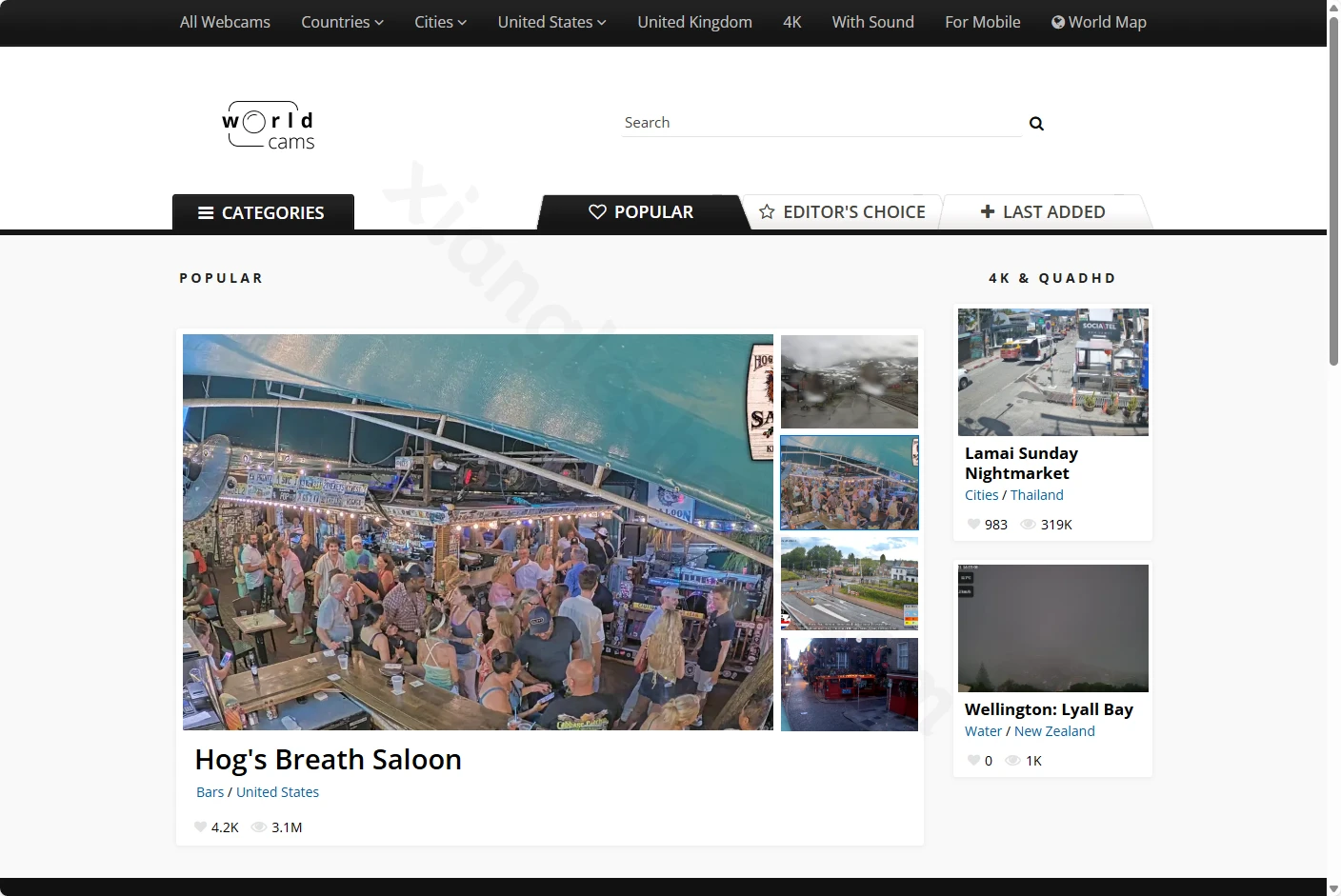Open the large Hog's Breath Saloon webcam image
This screenshot has width=1341, height=896.
pos(478,532)
